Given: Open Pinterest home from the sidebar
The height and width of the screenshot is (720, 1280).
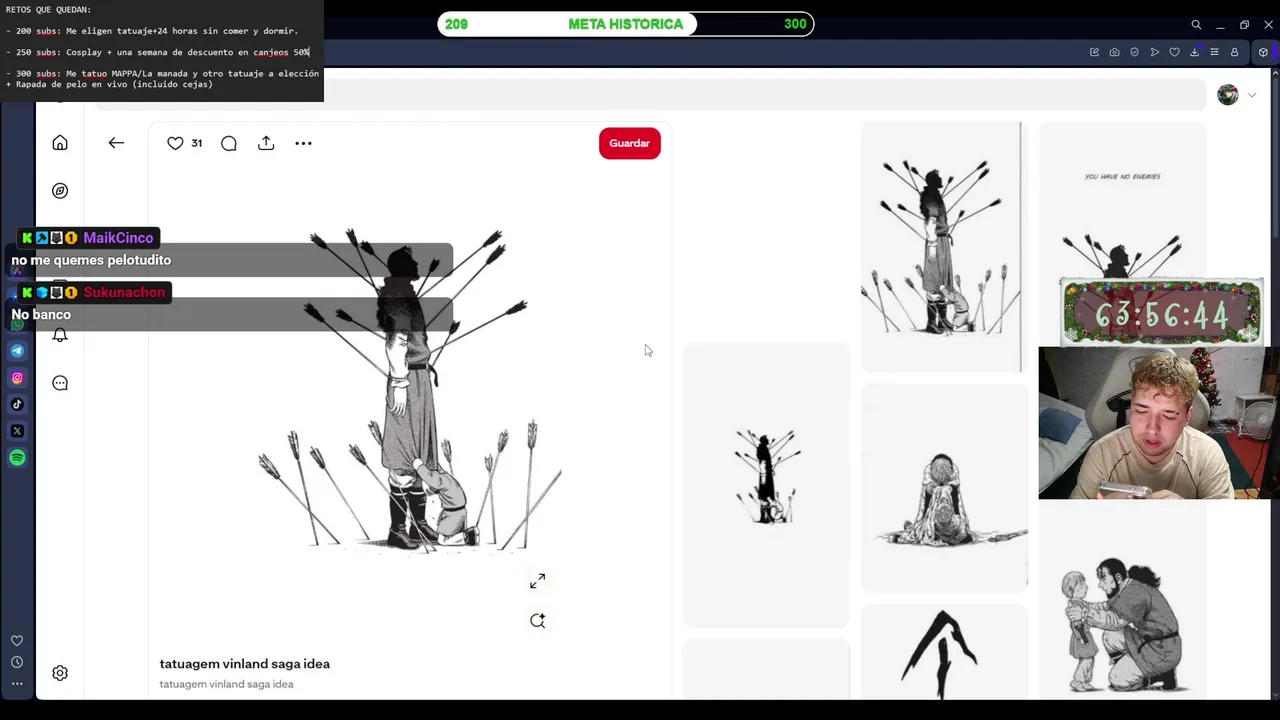Looking at the screenshot, I should (x=60, y=143).
